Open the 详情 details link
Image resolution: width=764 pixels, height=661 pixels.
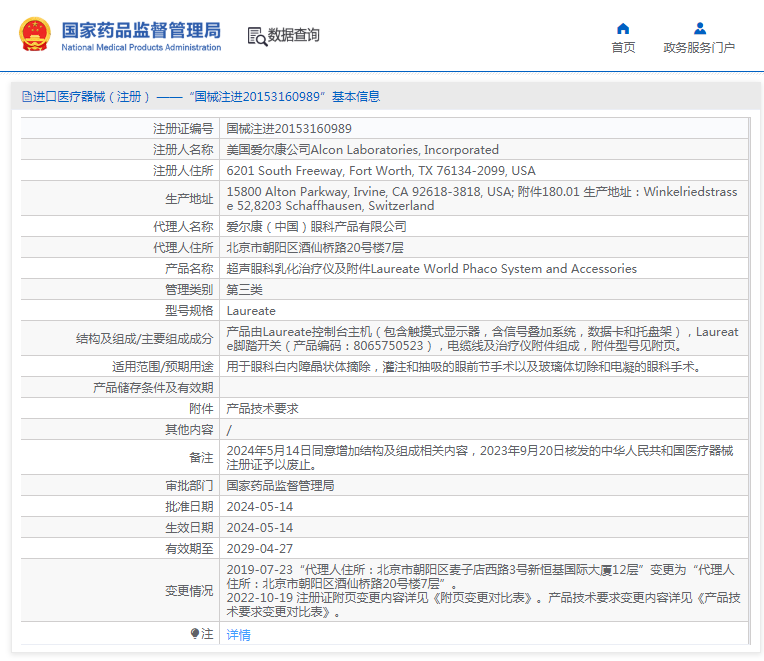(238, 634)
